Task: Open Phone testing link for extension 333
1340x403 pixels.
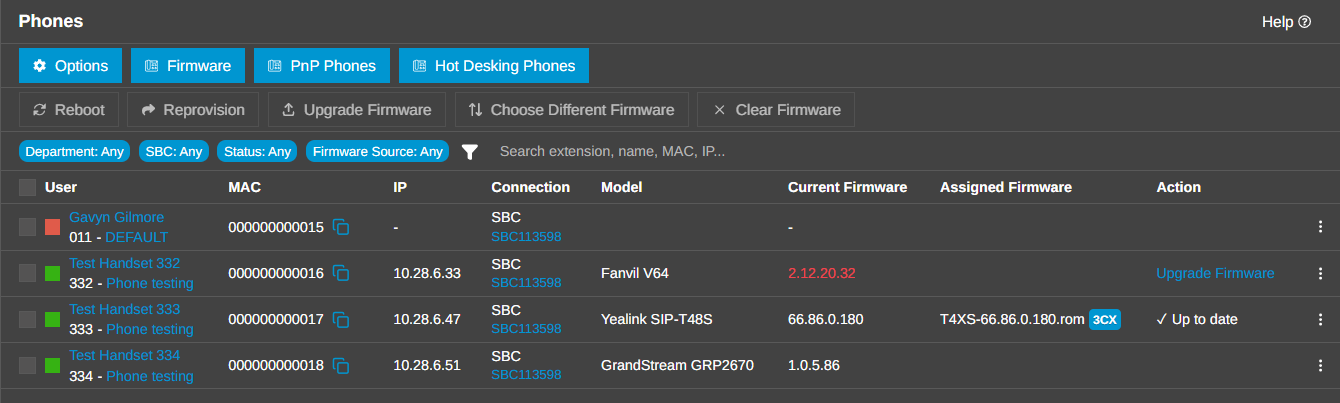Action: coord(150,329)
